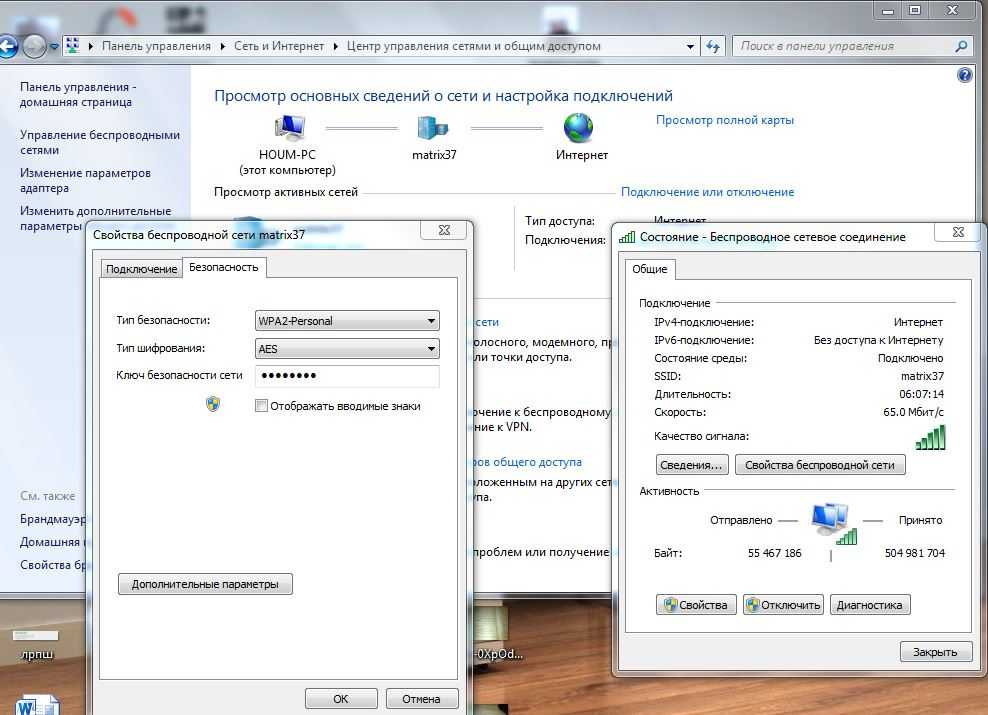988x715 pixels.
Task: Click Сеть и Интернет breadcrumb
Action: pos(279,46)
